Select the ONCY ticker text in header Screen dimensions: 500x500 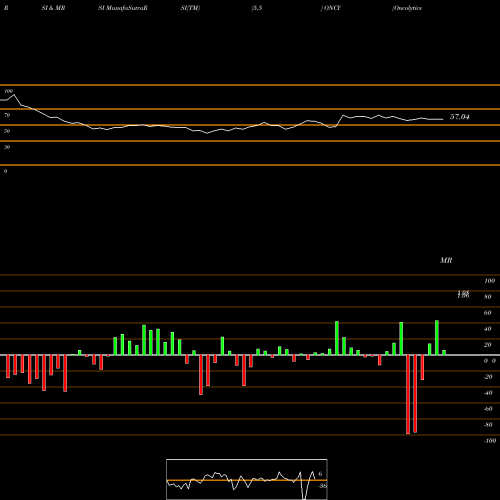[x=332, y=8]
